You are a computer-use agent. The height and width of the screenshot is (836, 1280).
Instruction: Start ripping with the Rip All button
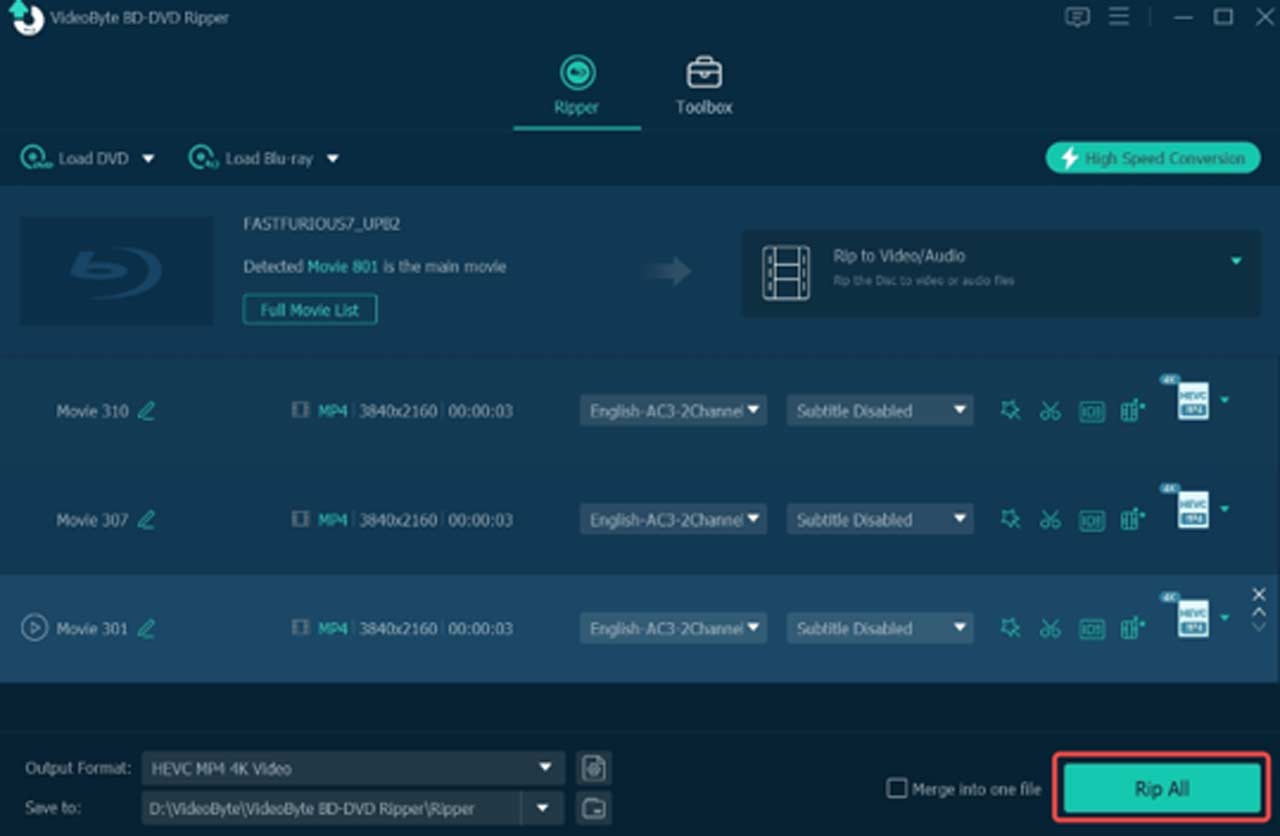click(x=1161, y=789)
